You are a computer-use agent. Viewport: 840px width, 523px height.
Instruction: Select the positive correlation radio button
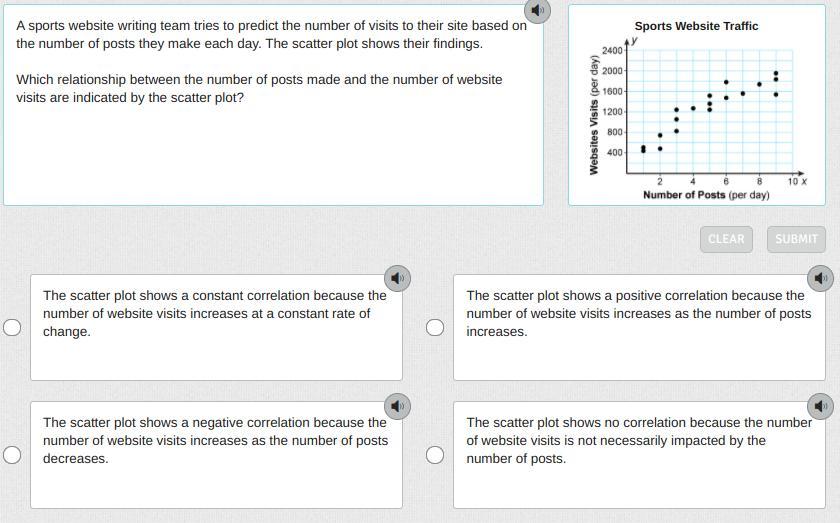click(x=435, y=327)
